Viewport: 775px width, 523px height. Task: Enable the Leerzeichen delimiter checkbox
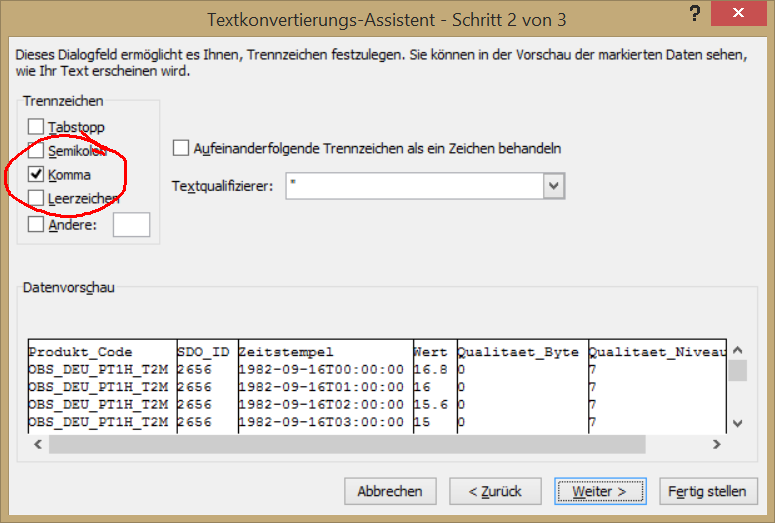point(36,198)
